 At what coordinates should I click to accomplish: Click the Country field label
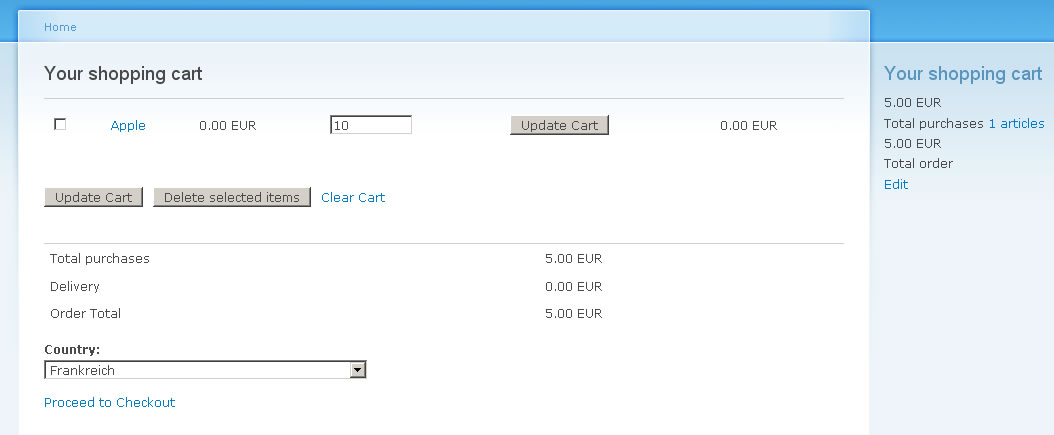pyautogui.click(x=72, y=350)
